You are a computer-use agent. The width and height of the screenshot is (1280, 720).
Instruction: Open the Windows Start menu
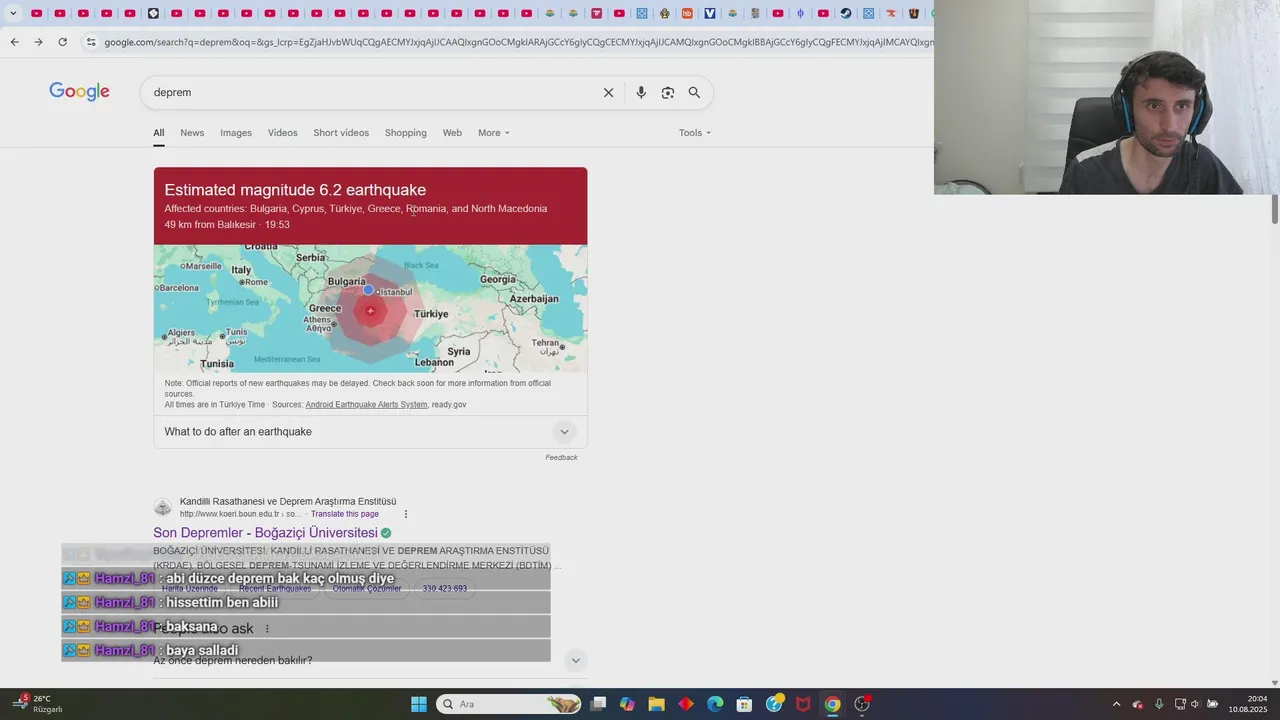pyautogui.click(x=419, y=704)
